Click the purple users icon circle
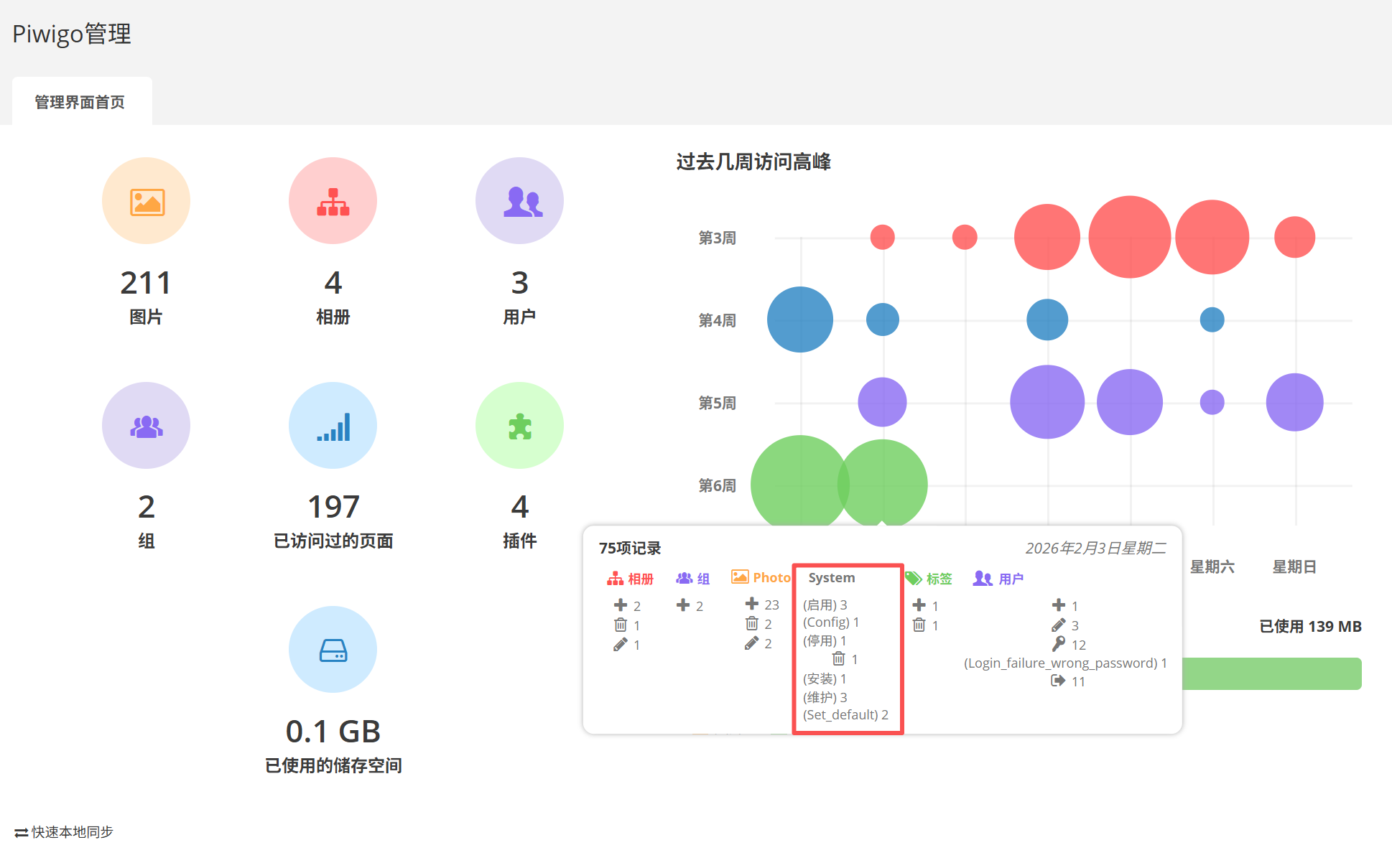Viewport: 1392px width, 868px height. point(519,202)
